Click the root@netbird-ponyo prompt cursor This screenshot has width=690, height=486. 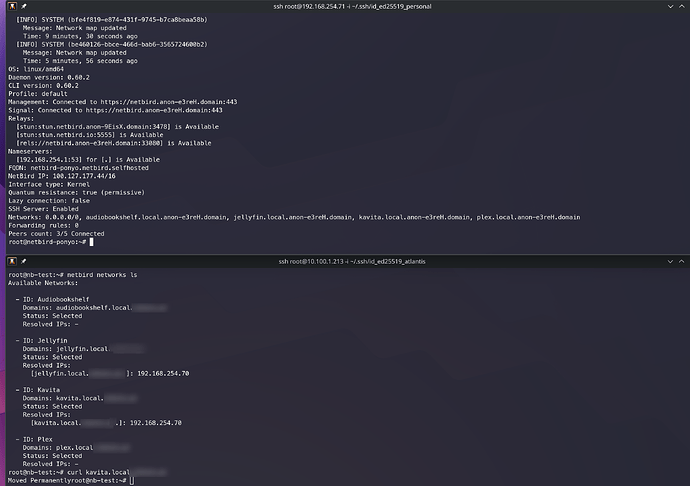[x=90, y=242]
